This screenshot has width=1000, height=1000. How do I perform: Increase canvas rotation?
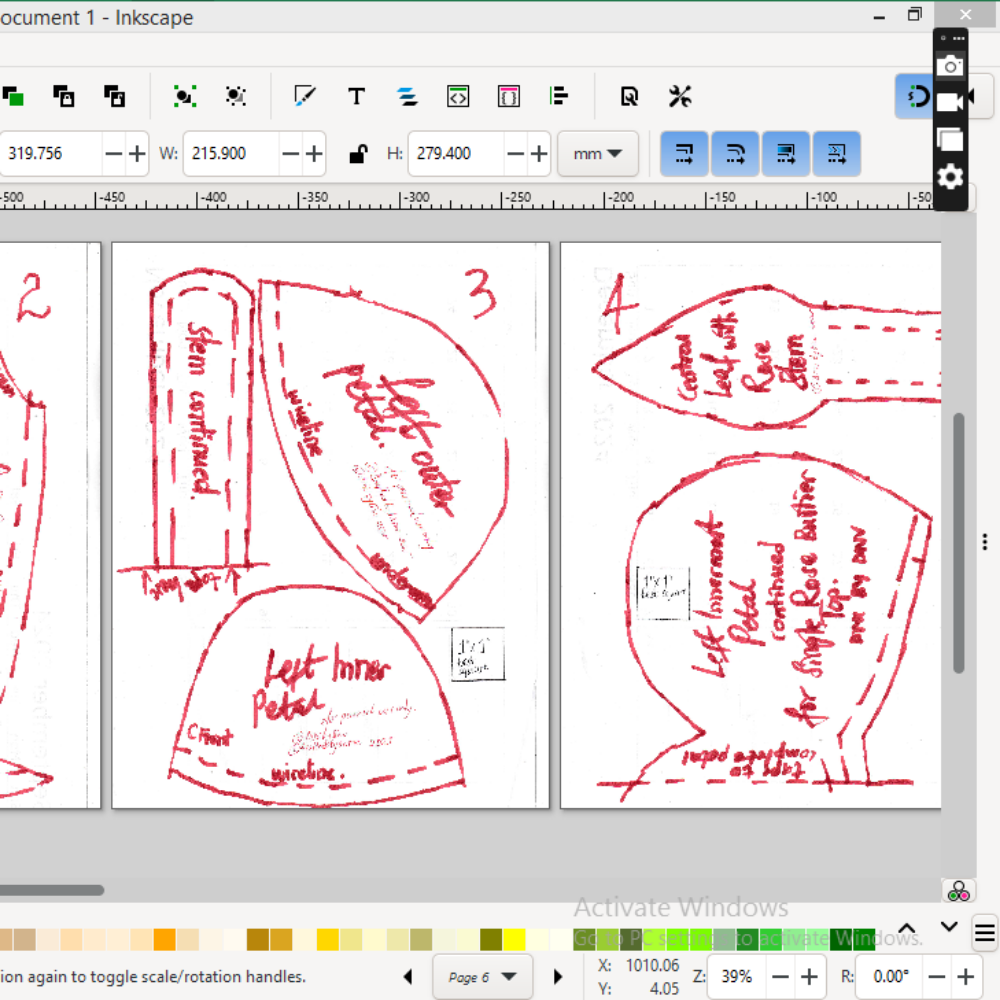coord(966,976)
